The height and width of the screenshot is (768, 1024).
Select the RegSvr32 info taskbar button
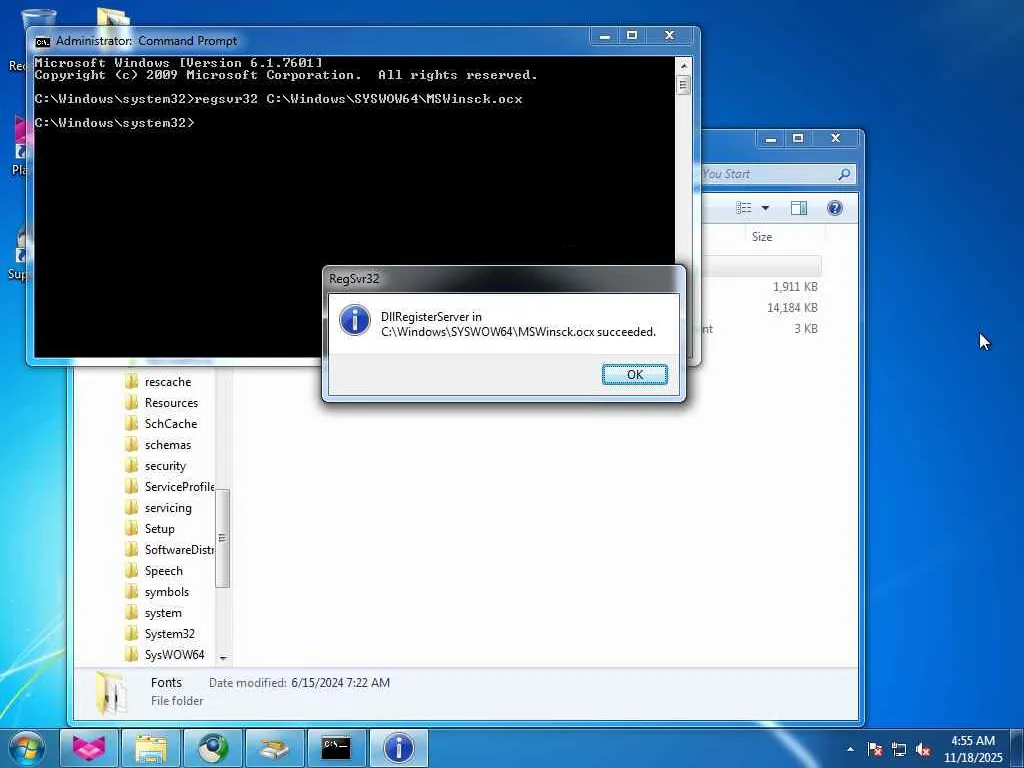[398, 748]
